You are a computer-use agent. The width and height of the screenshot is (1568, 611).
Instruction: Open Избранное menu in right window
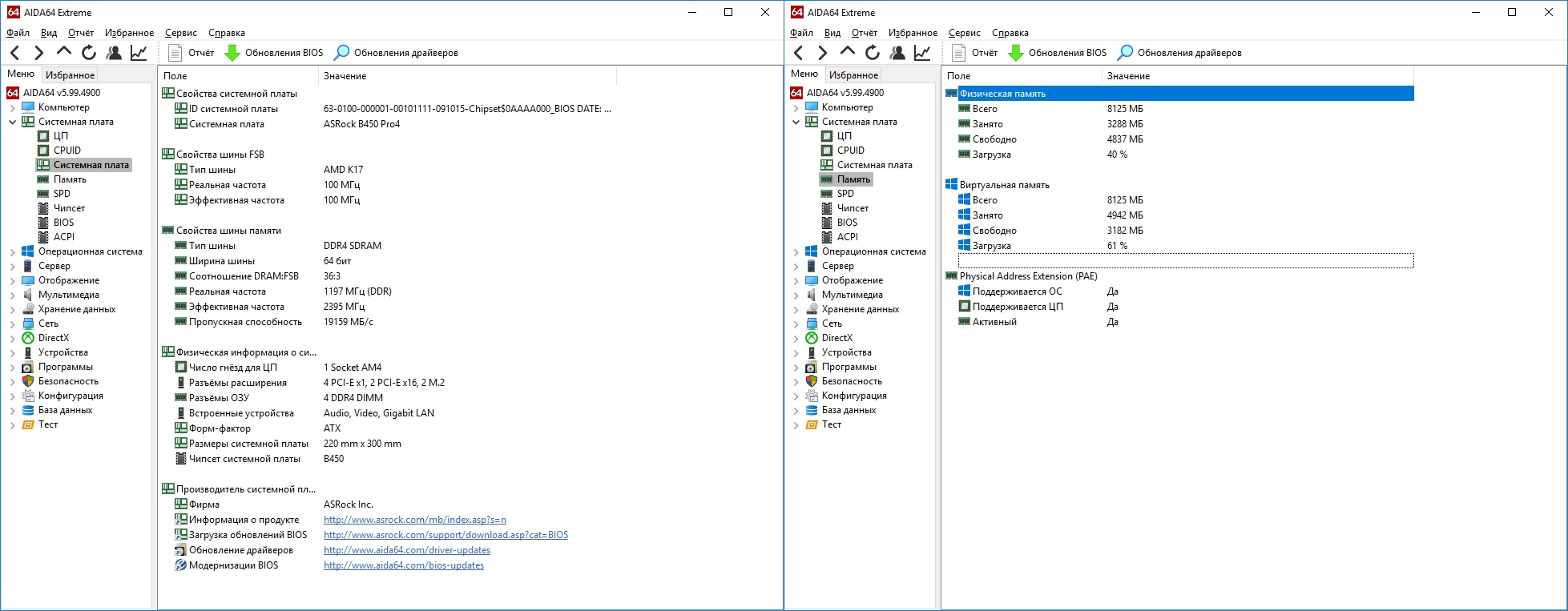coord(913,33)
